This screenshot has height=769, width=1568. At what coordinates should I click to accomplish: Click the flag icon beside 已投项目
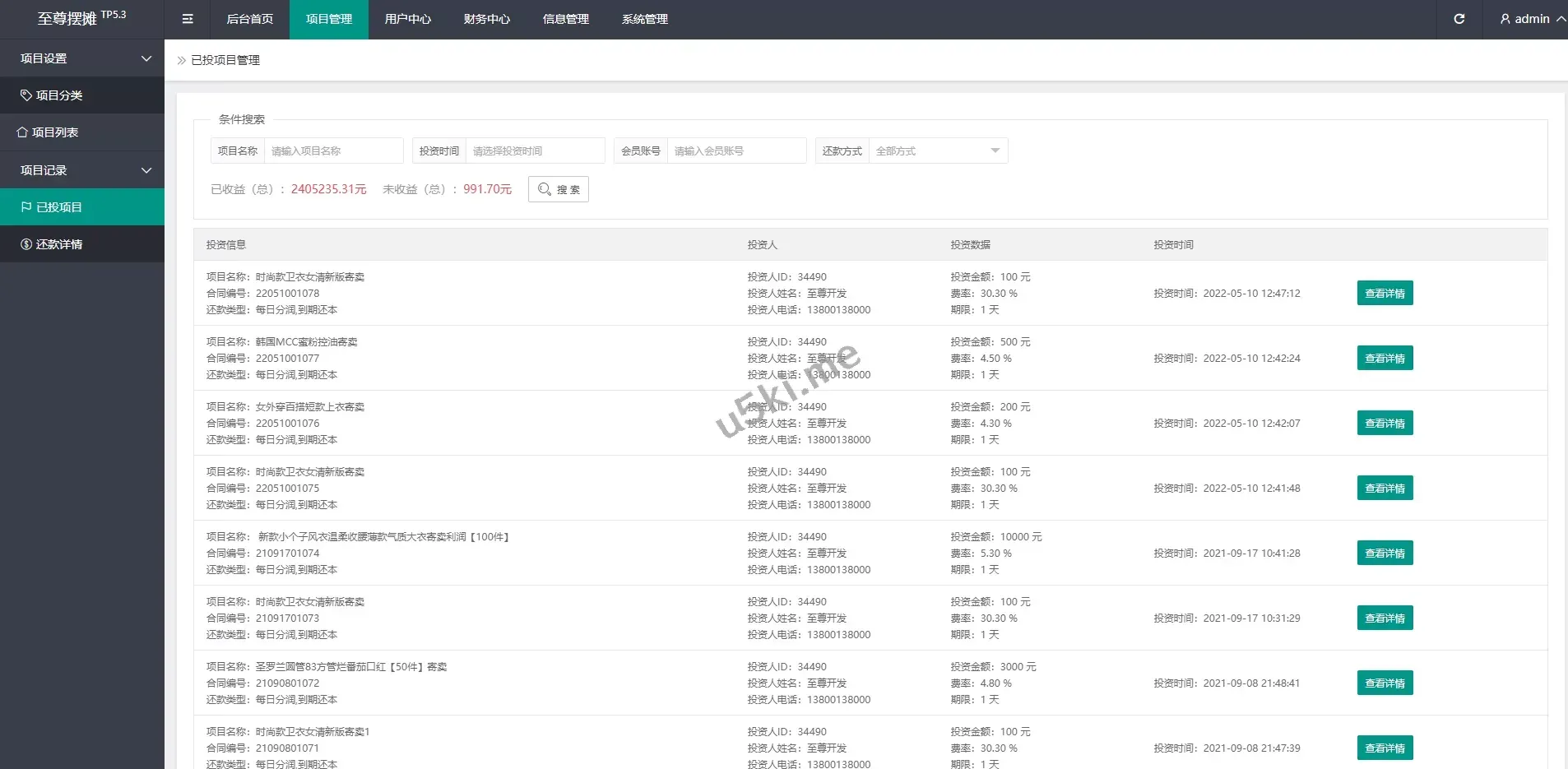26,207
